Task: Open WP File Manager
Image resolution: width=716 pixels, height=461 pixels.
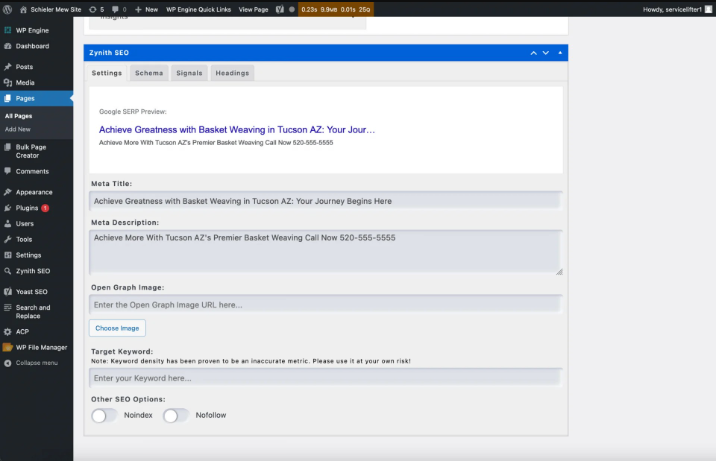Action: [x=8, y=347]
